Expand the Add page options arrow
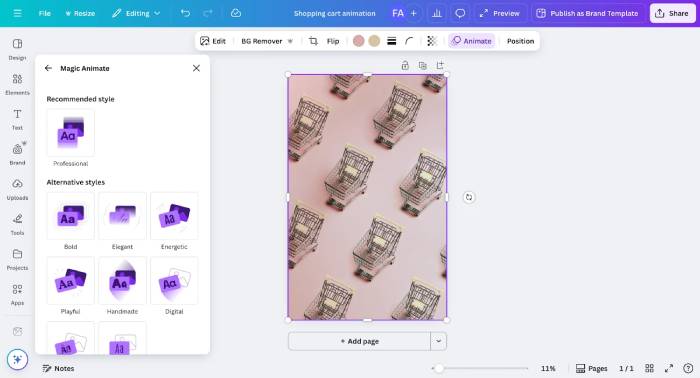 tap(438, 341)
